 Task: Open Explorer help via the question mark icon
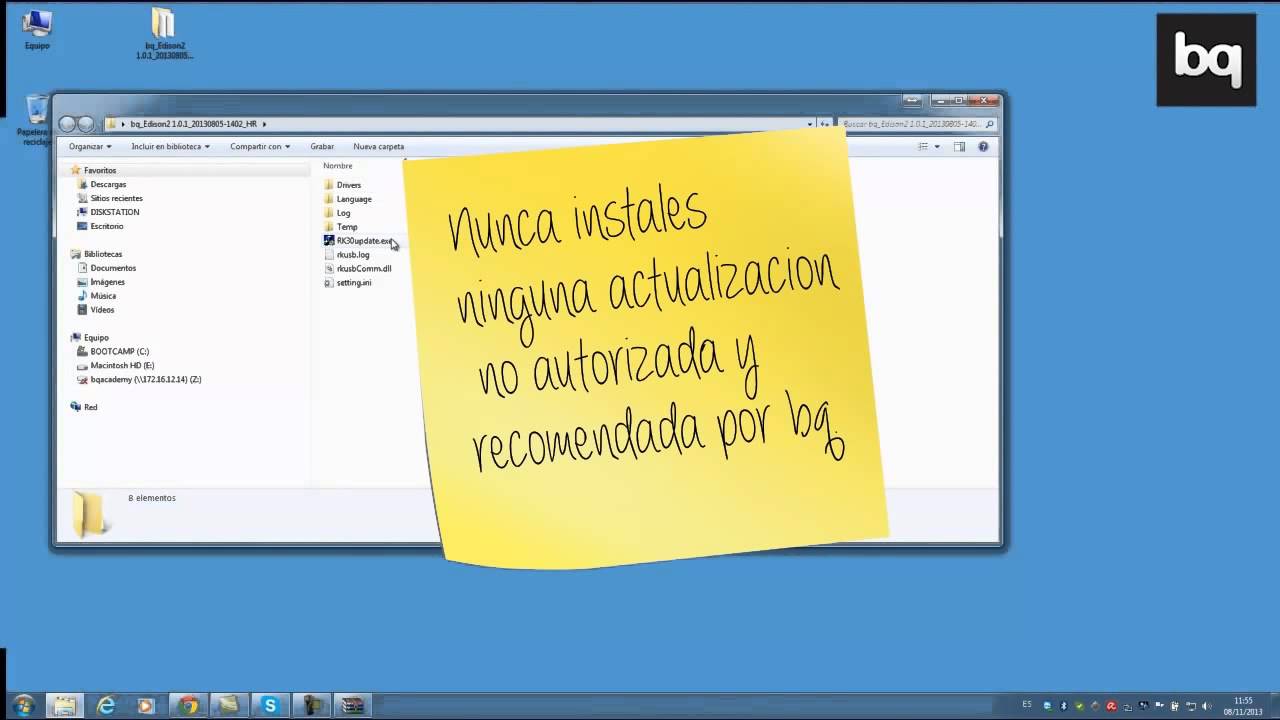(x=983, y=147)
